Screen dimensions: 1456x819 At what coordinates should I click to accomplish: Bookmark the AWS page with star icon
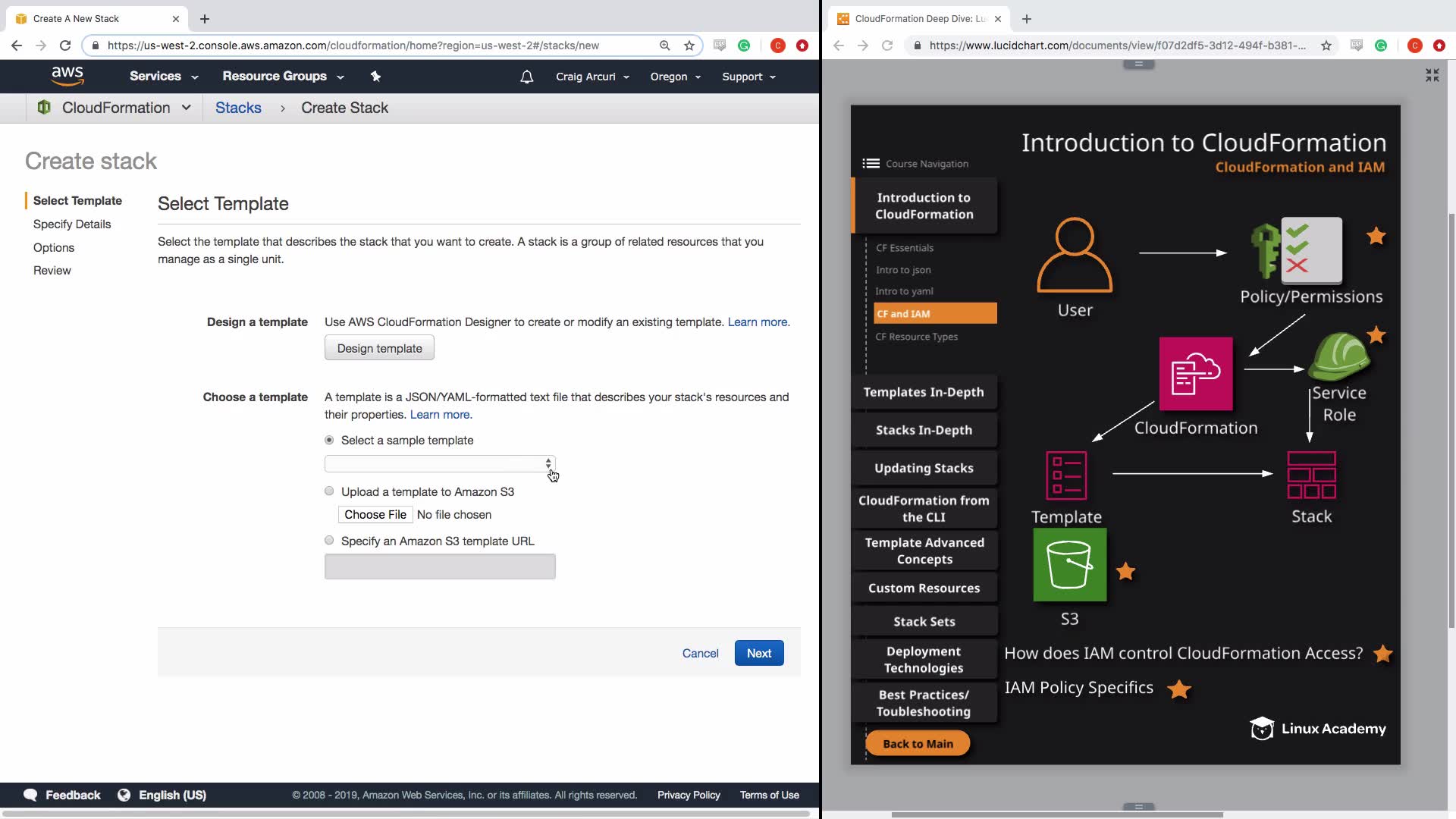689,45
